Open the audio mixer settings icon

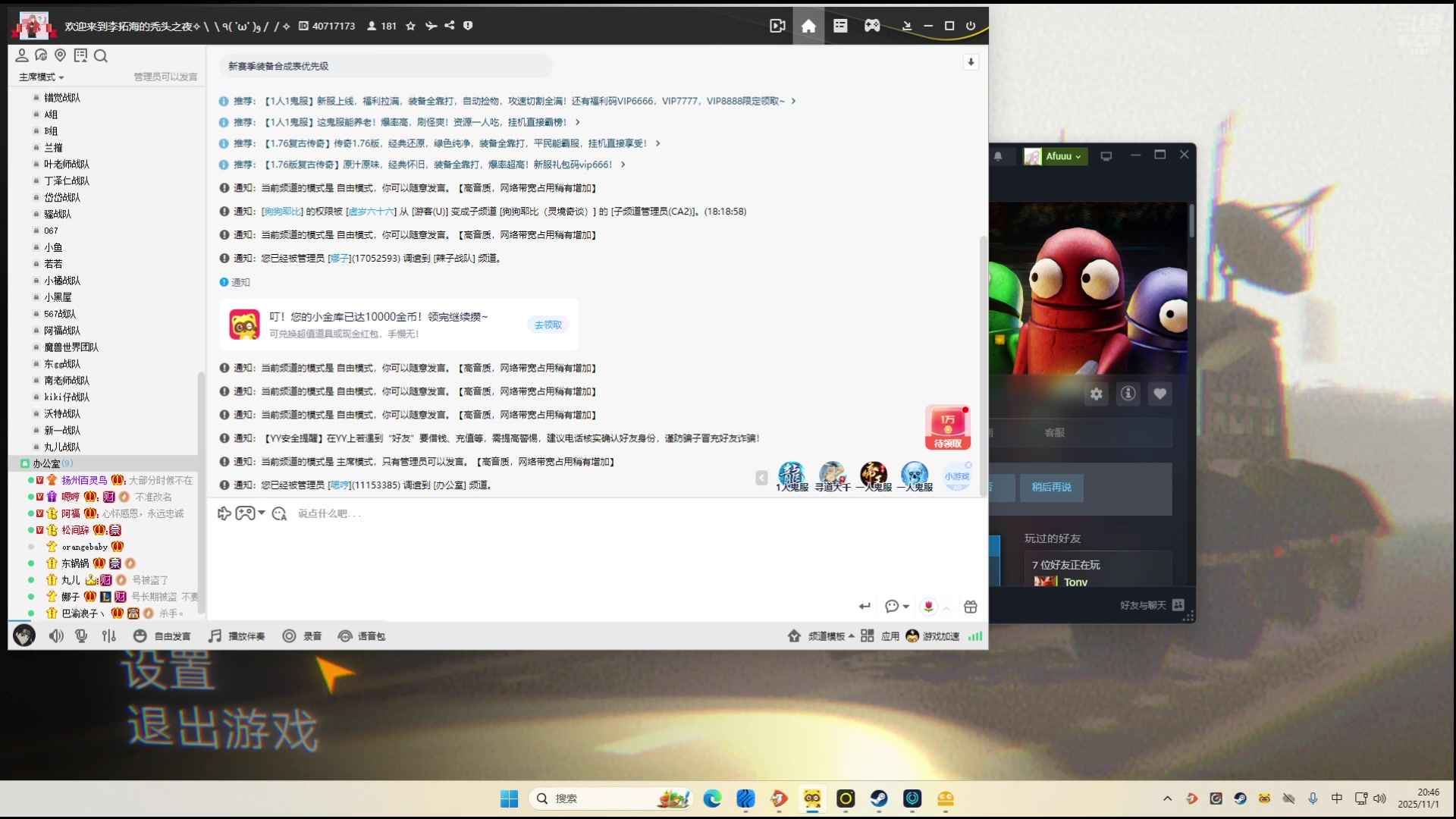pyautogui.click(x=109, y=636)
